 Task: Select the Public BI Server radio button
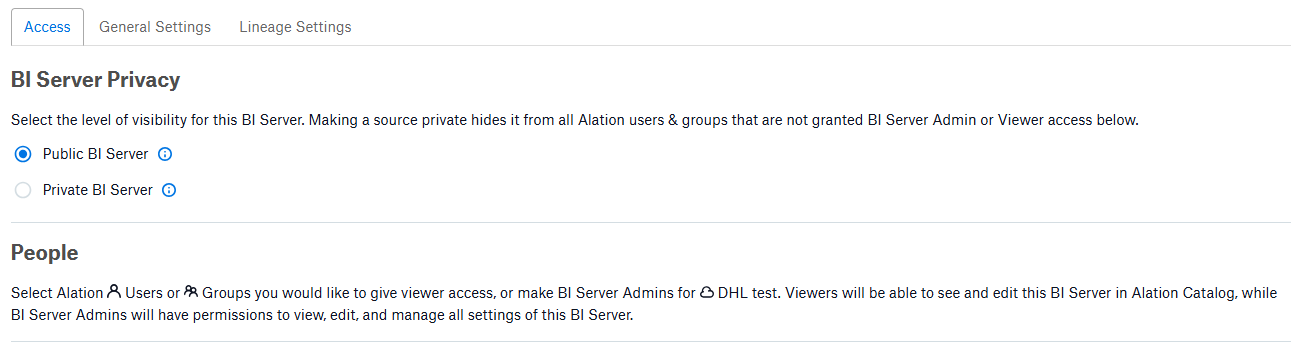[23, 155]
